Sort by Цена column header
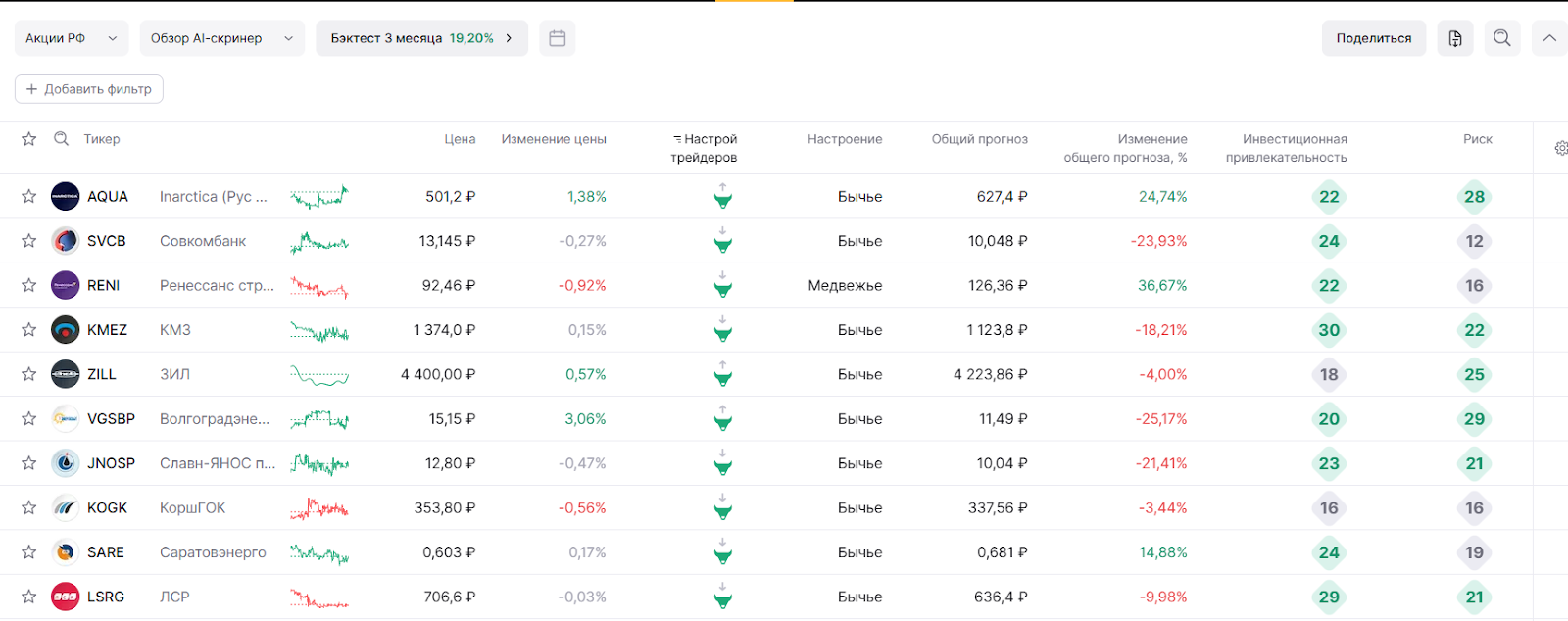1568x621 pixels. [460, 139]
